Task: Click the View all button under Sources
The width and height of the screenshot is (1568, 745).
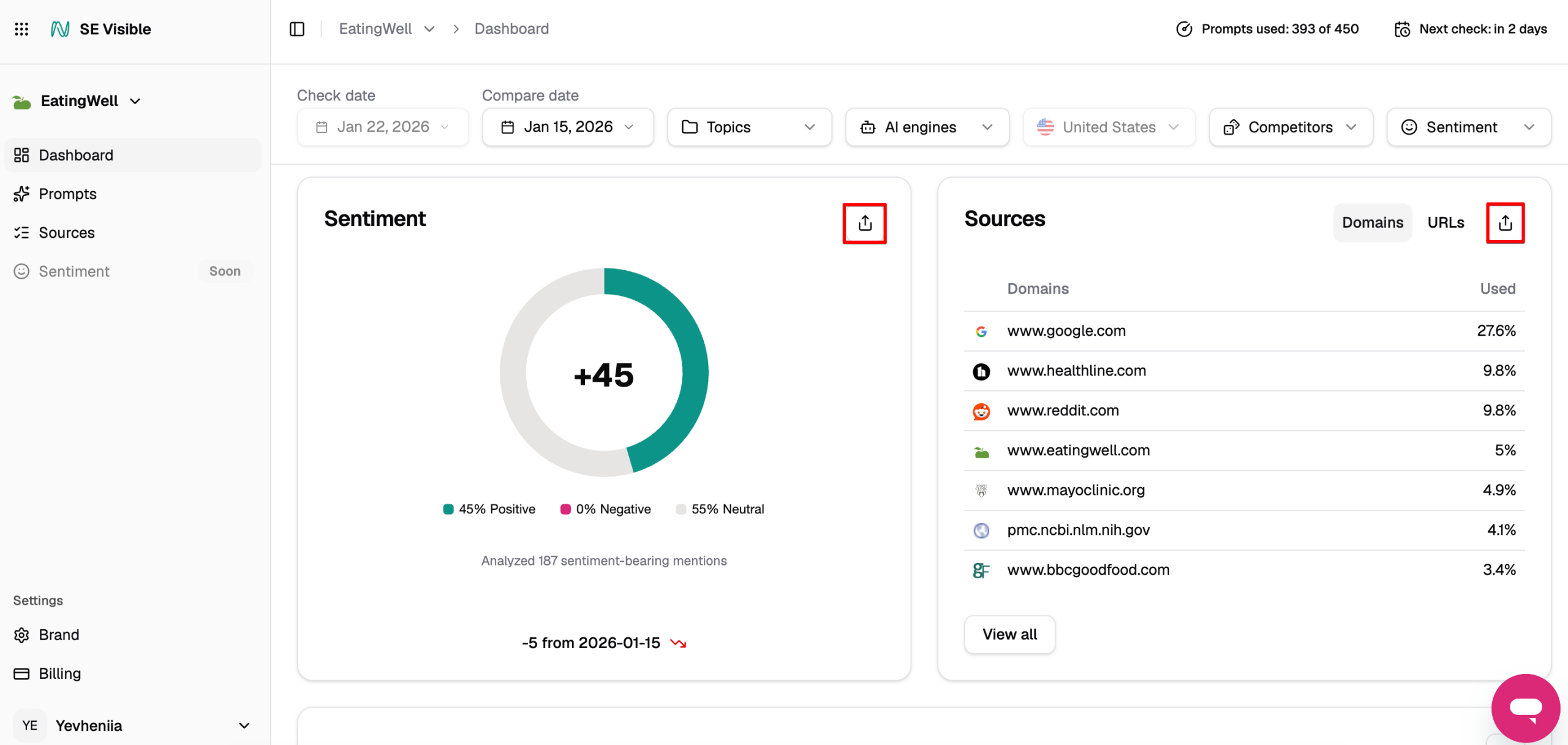Action: coord(1009,634)
